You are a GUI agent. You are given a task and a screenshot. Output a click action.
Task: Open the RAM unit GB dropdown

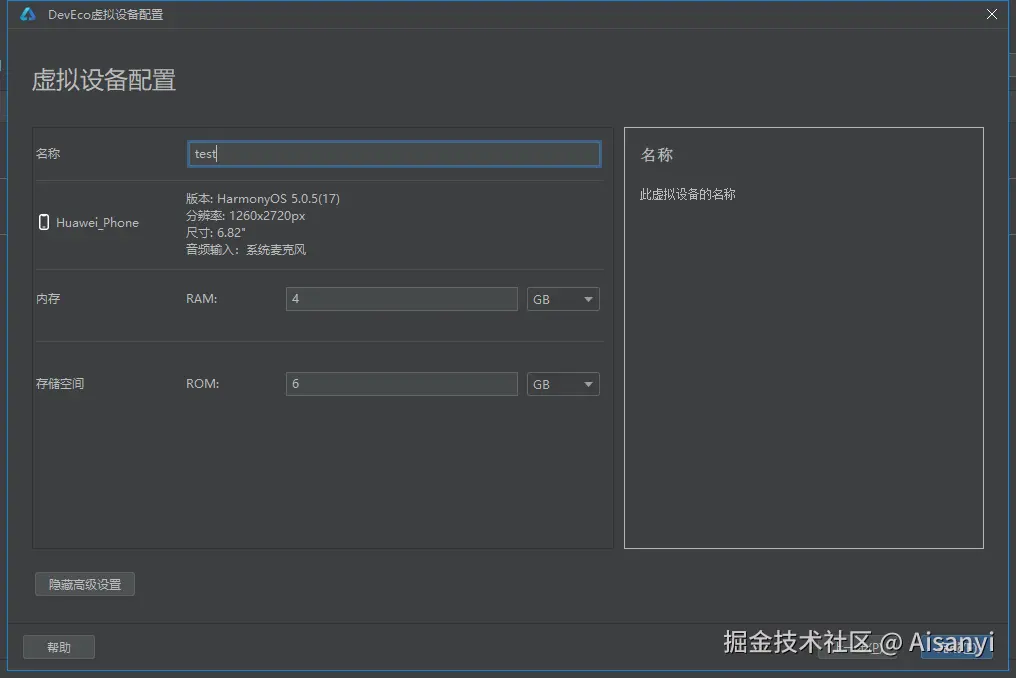tap(563, 299)
